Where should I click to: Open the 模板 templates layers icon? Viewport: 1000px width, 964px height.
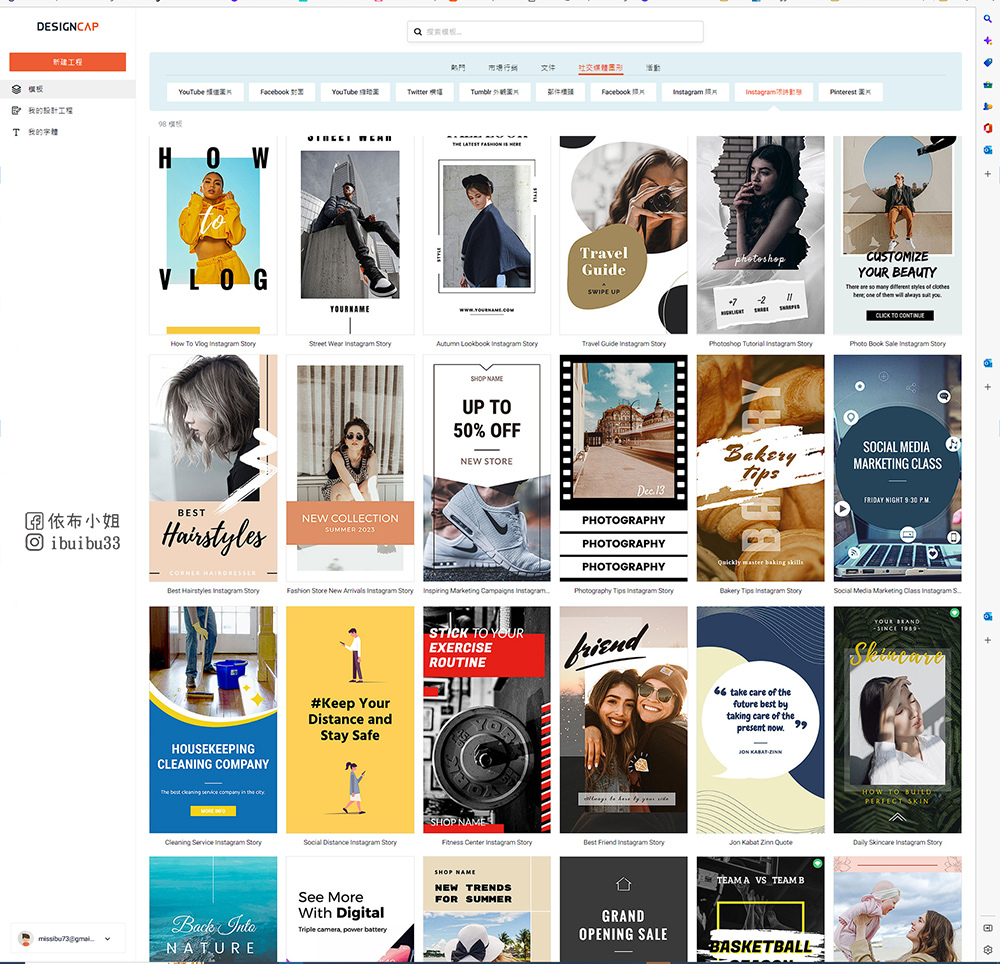17,89
